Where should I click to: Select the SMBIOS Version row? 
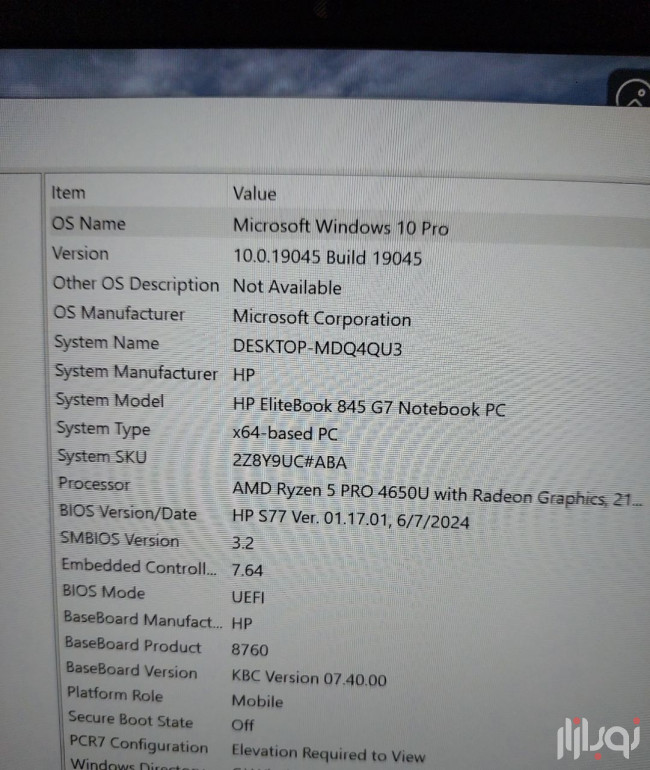120,540
